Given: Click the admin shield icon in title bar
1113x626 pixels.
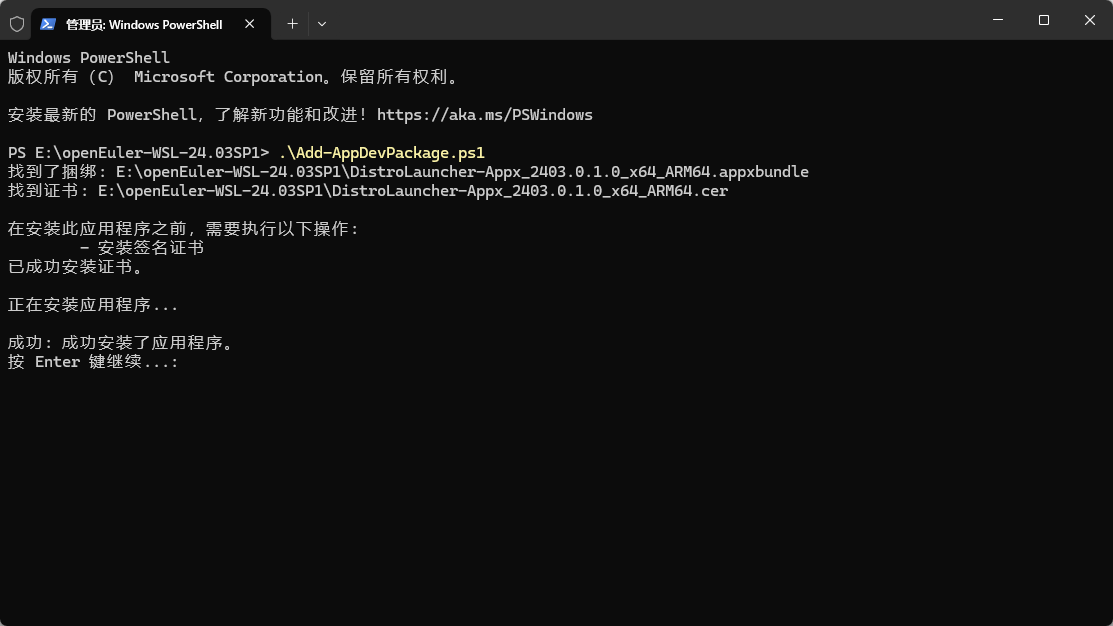Looking at the screenshot, I should point(17,24).
